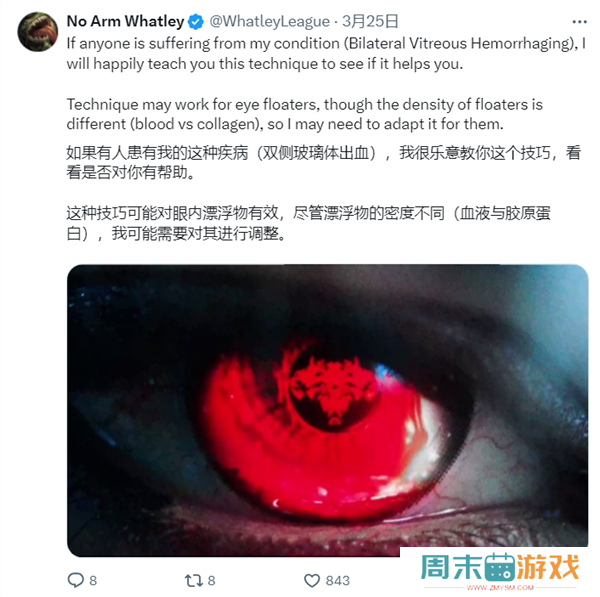This screenshot has height=597, width=600.
Task: Click the No Arm Whatley display name
Action: pos(126,21)
